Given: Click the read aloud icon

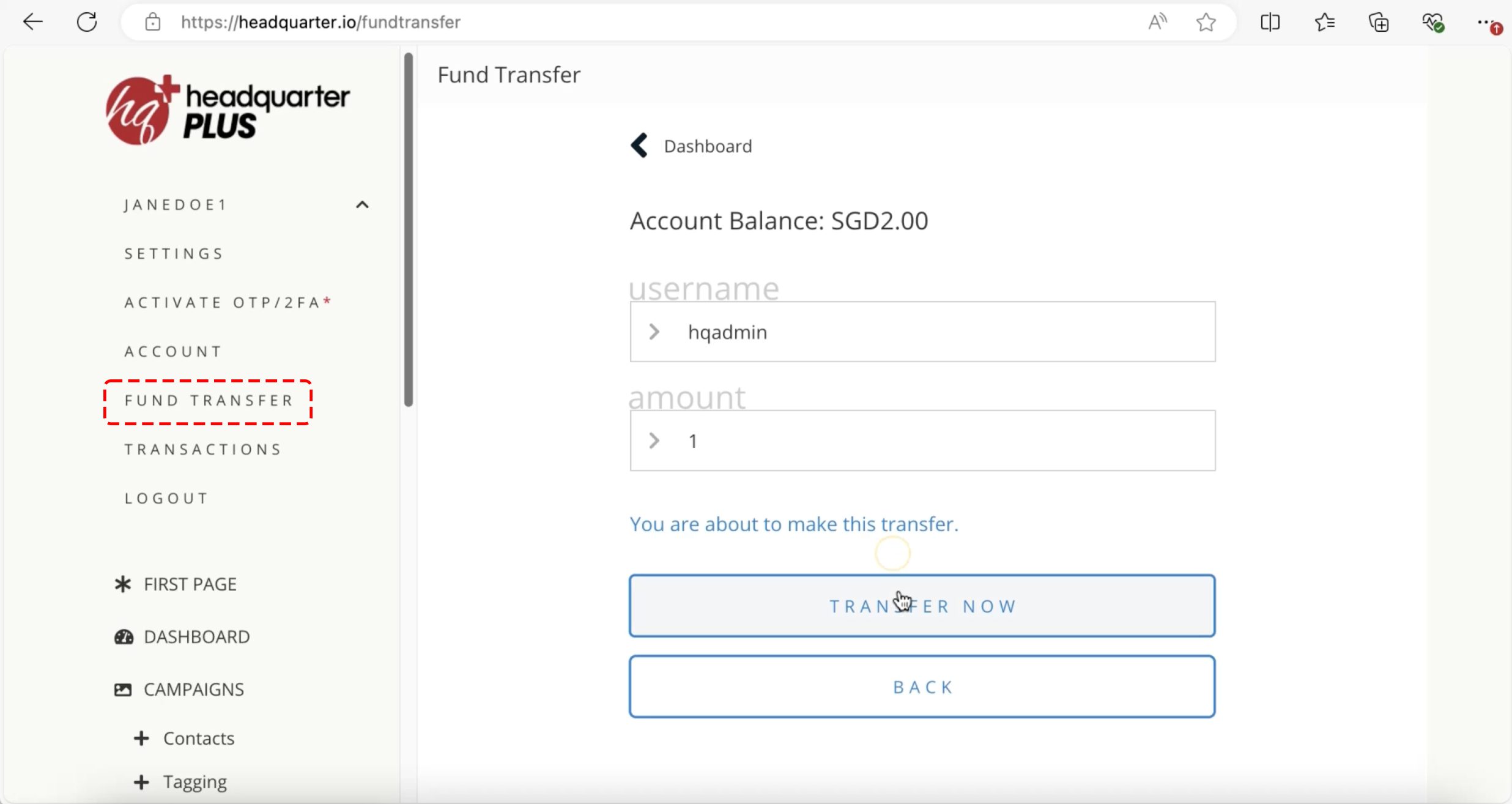Looking at the screenshot, I should coord(1157,22).
